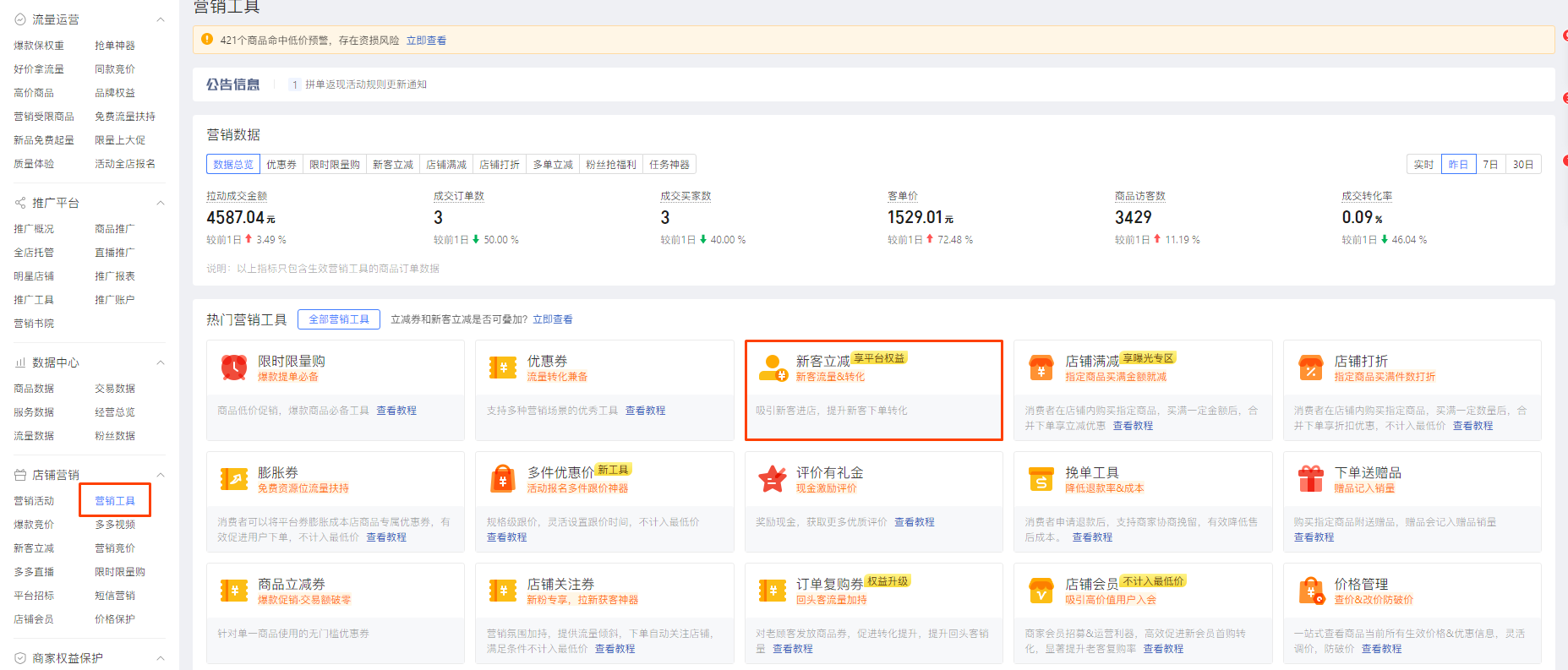
Task: Select the 优惠券 data tab
Action: 281,165
